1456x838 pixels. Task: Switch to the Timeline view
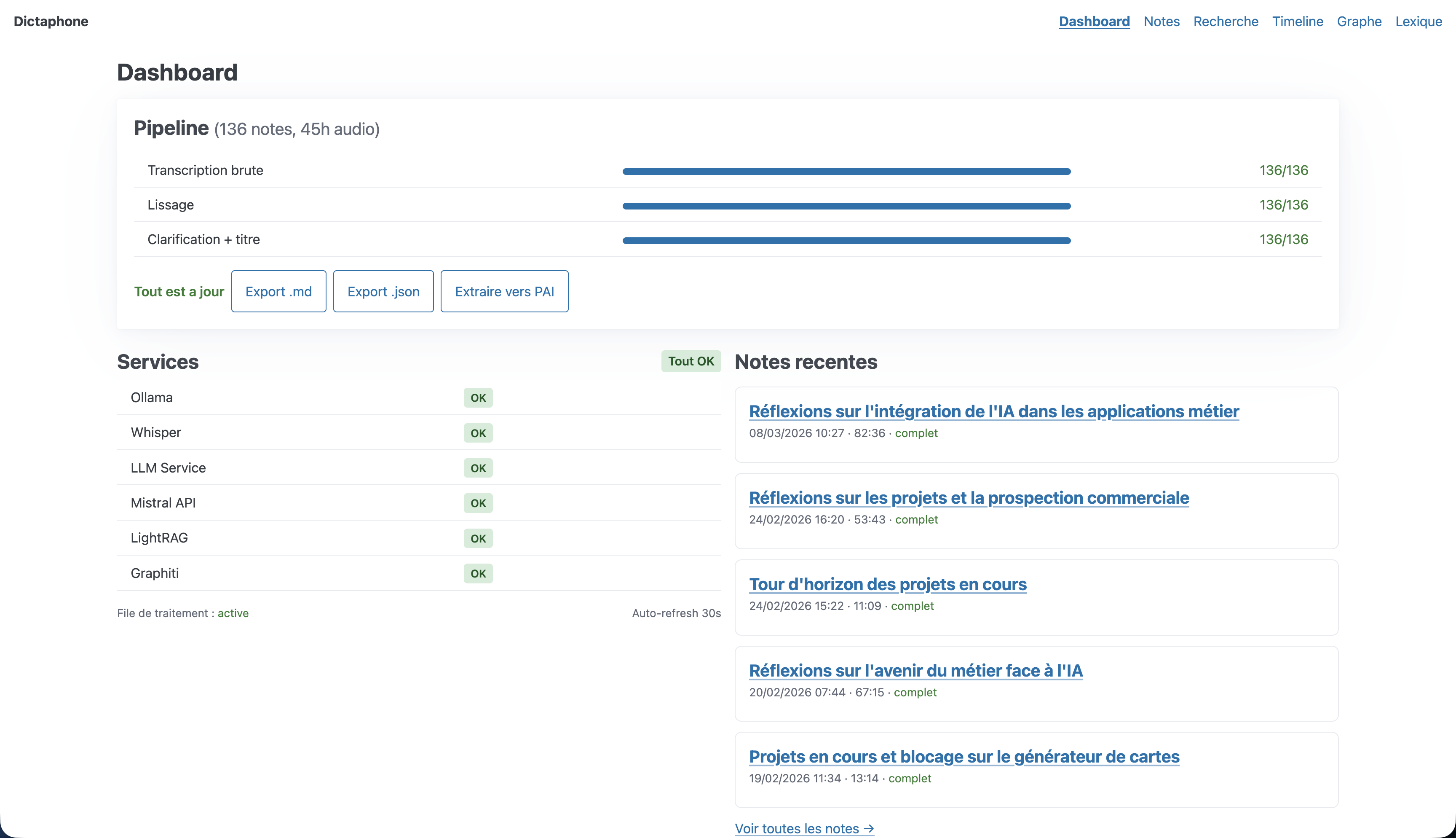click(1297, 21)
